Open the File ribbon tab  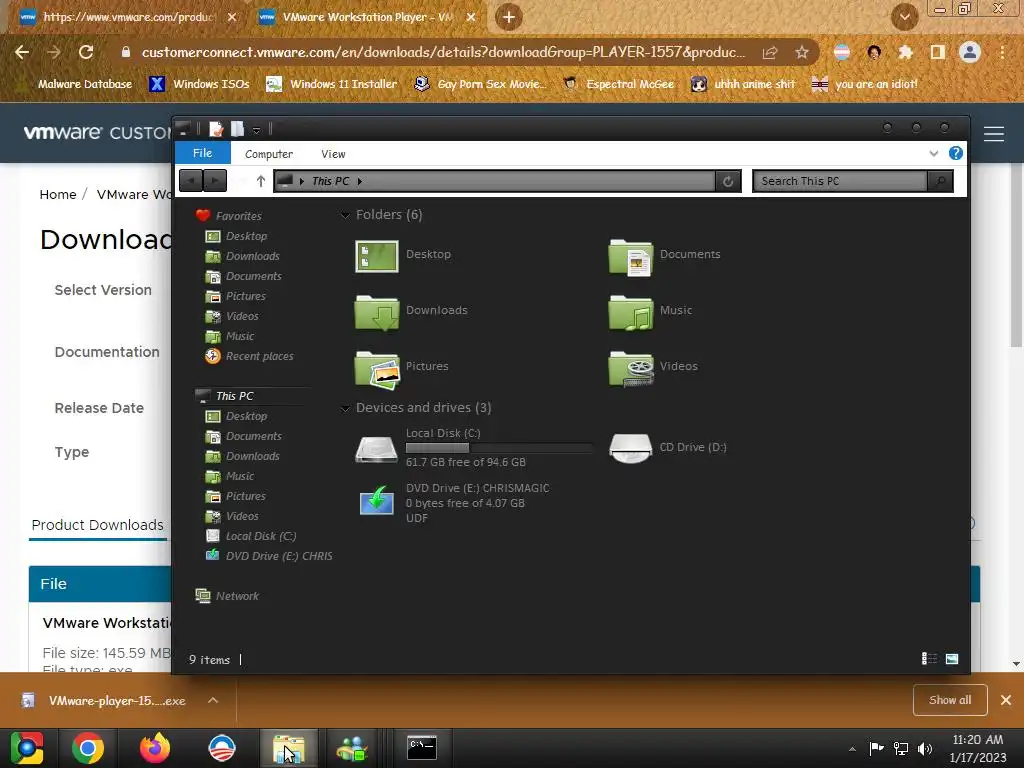point(202,153)
